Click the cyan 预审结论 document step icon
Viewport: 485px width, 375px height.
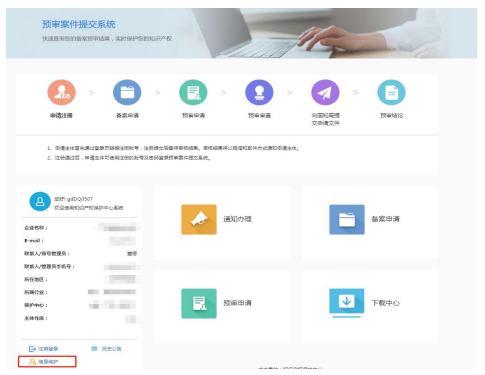391,92
